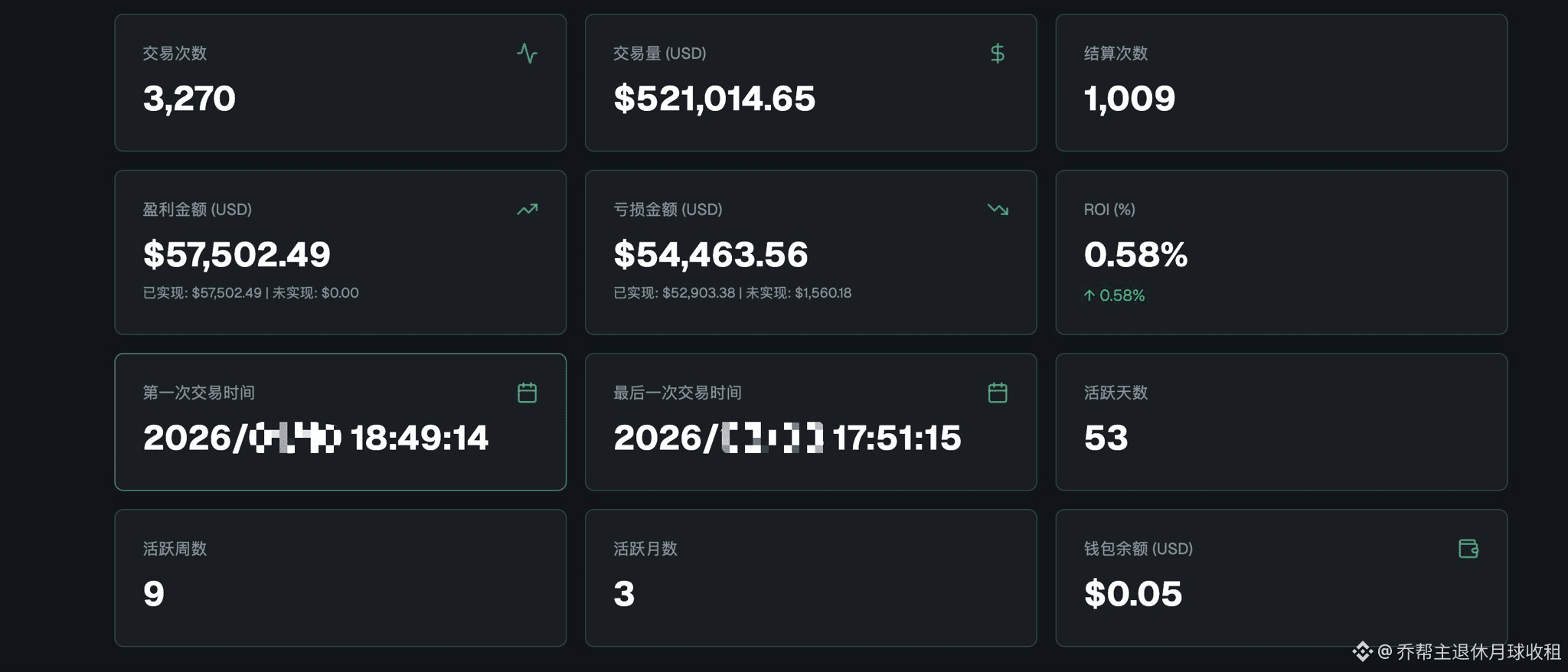Select the 结算次数 value 1,009
The image size is (1568, 672).
coord(1129,99)
